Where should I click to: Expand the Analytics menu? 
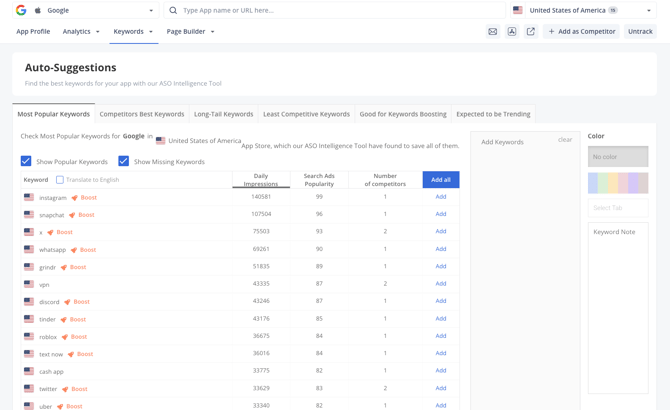tap(81, 31)
